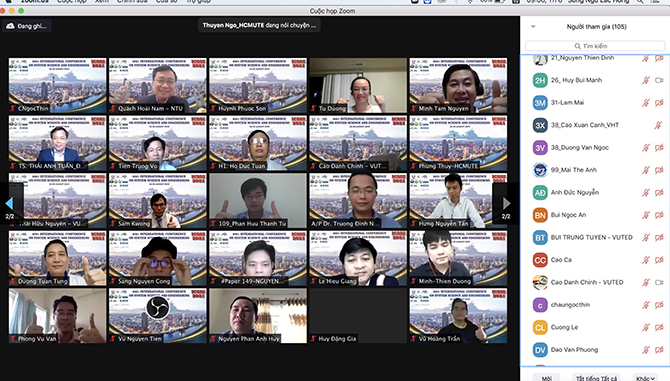Open the 'Khác' more options dropdown
Screen dimensions: 670x381
click(x=645, y=378)
